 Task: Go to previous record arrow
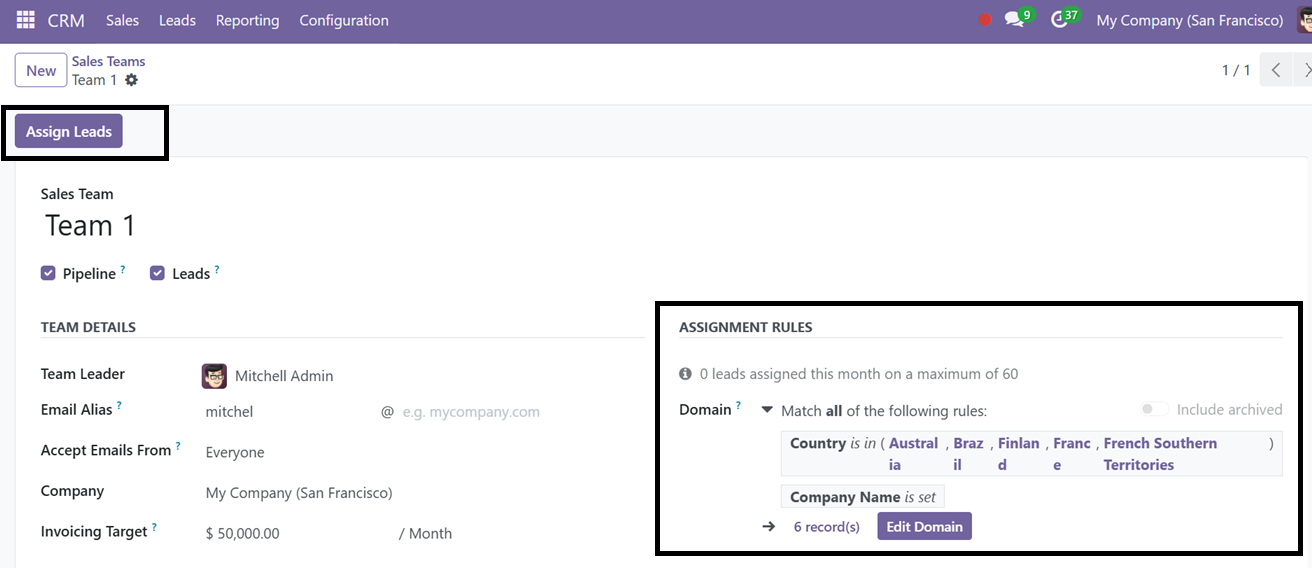pyautogui.click(x=1276, y=70)
